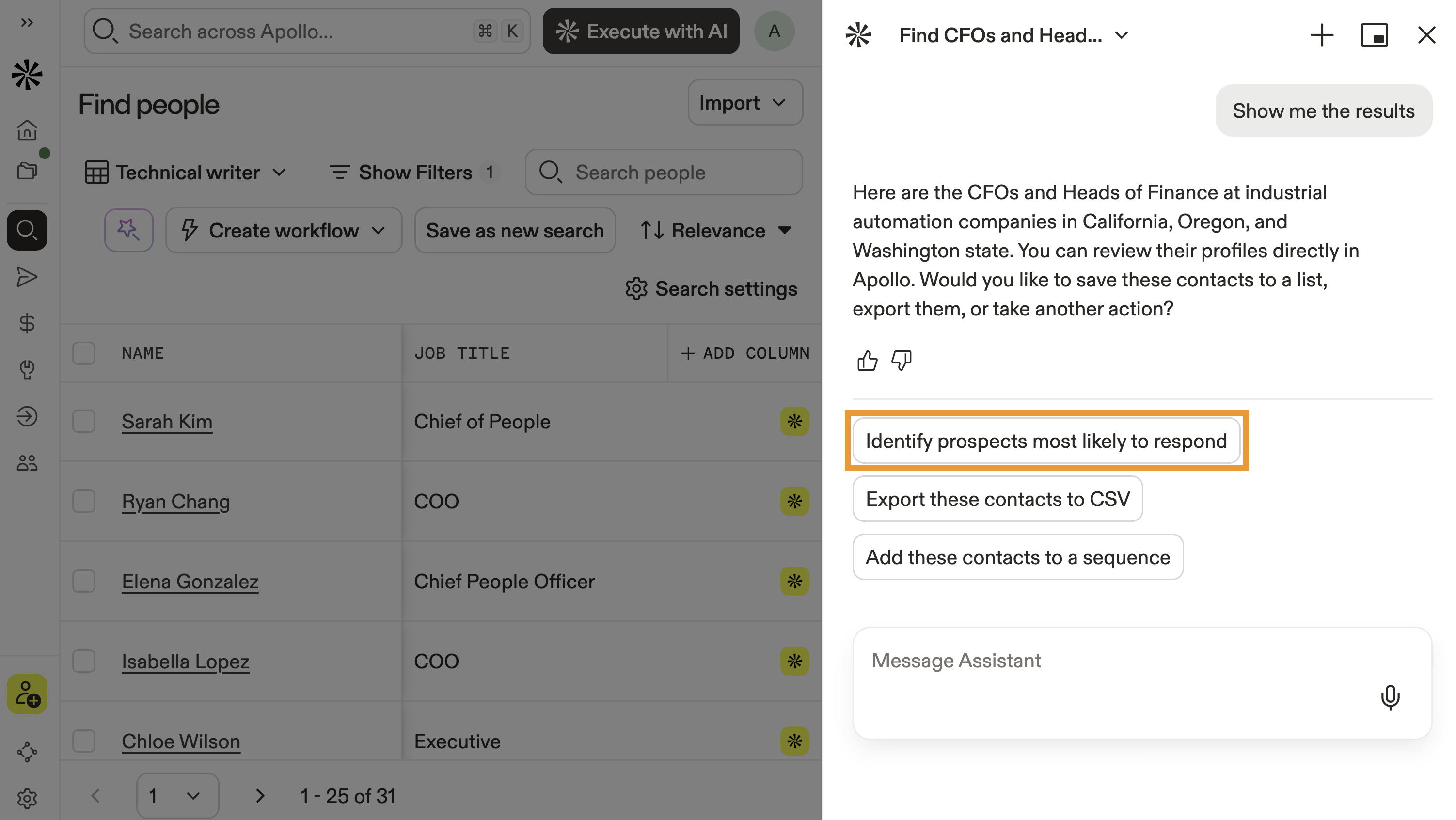Select the Sarah Kim row checkbox

tap(84, 422)
